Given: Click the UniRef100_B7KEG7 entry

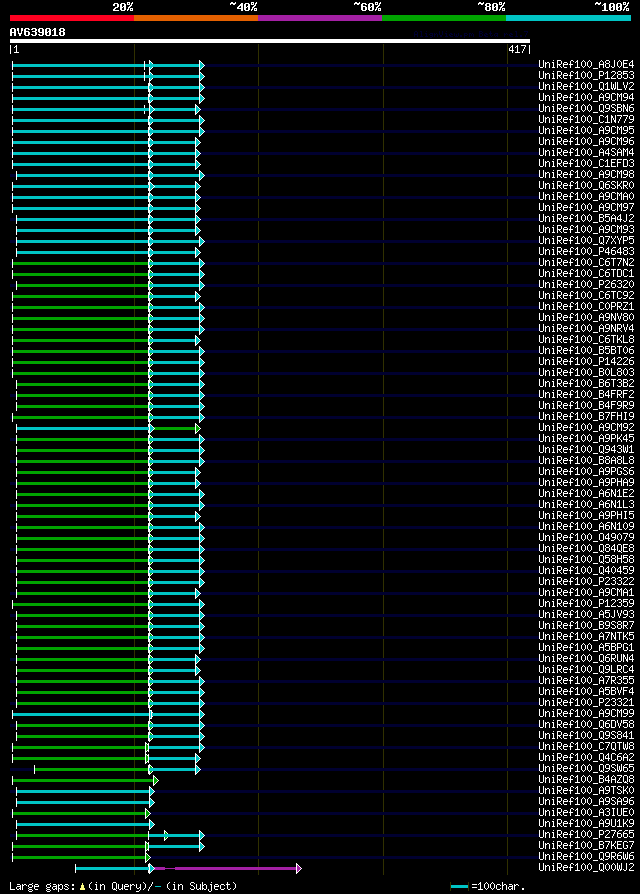Looking at the screenshot, I should point(586,845).
